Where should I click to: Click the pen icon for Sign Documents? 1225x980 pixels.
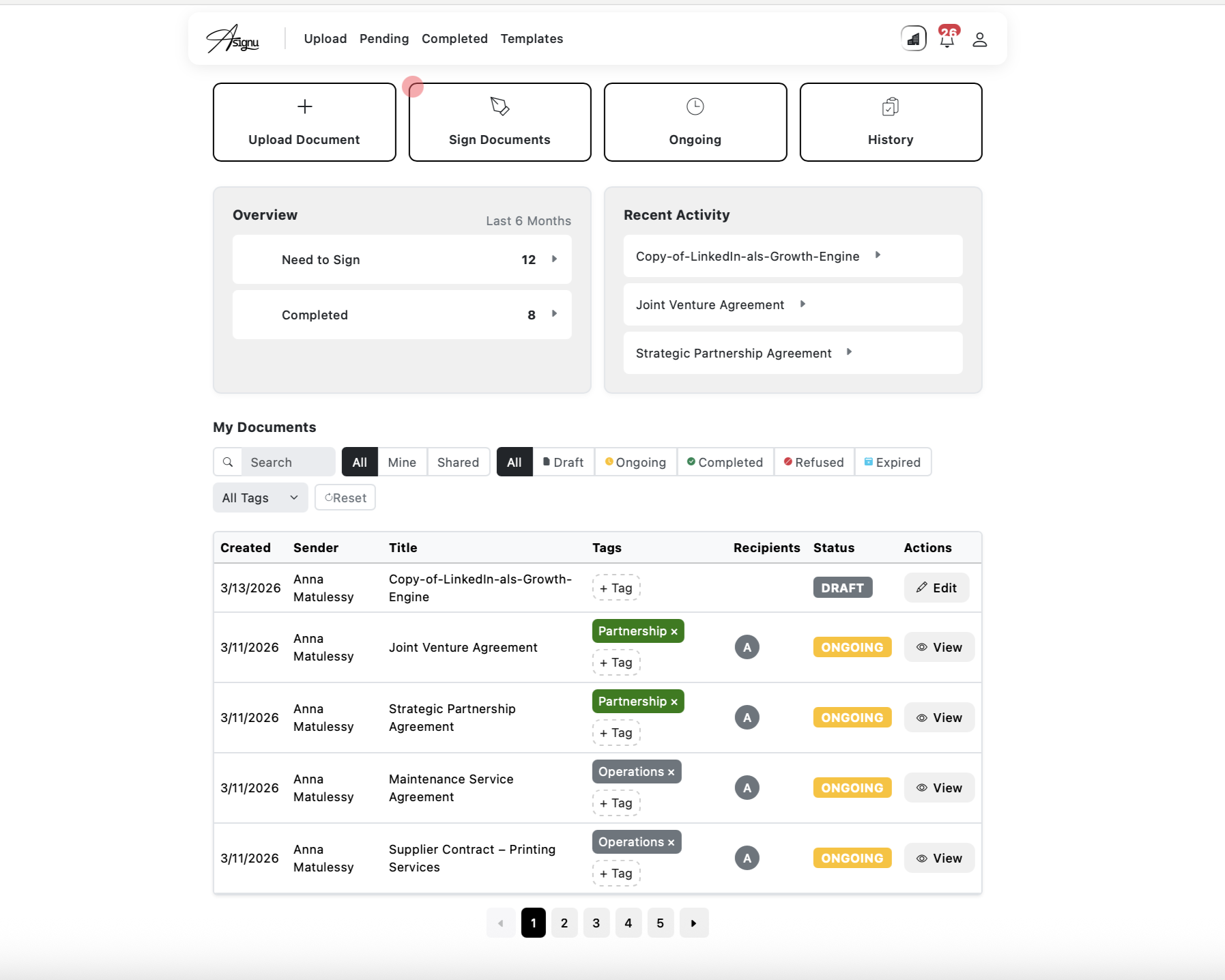[x=500, y=106]
